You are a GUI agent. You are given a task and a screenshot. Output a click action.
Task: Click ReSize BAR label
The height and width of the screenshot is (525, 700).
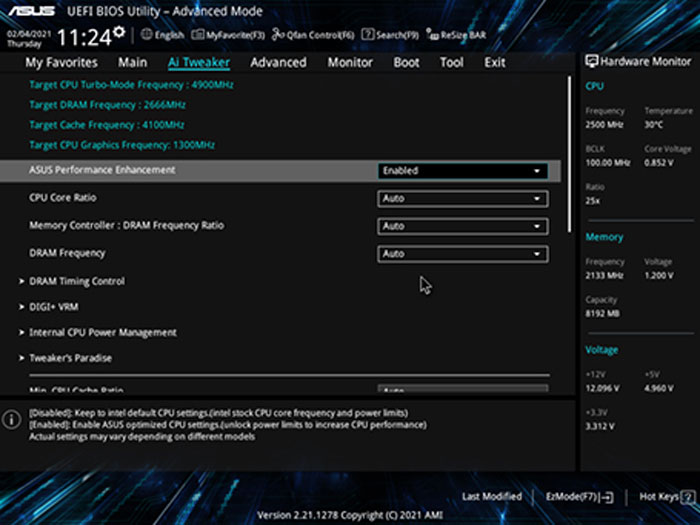pyautogui.click(x=463, y=35)
